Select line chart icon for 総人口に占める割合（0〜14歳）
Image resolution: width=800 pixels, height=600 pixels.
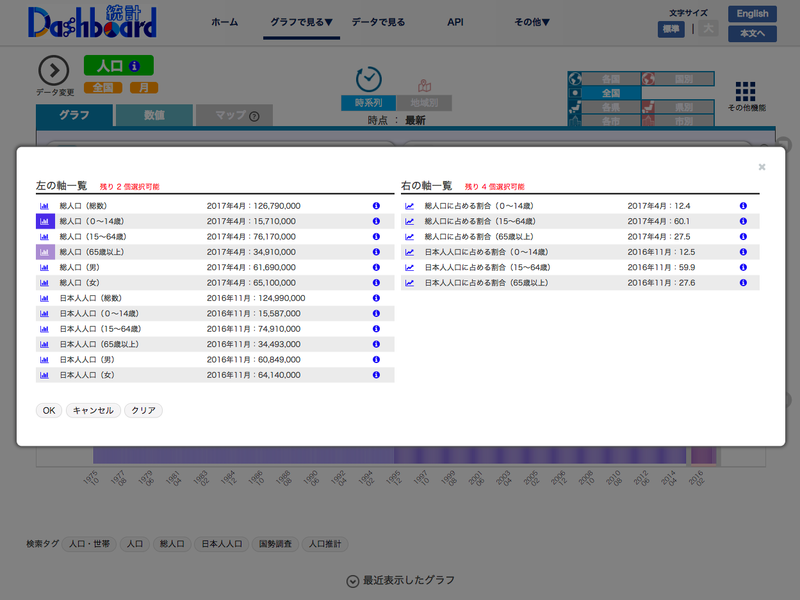409,206
